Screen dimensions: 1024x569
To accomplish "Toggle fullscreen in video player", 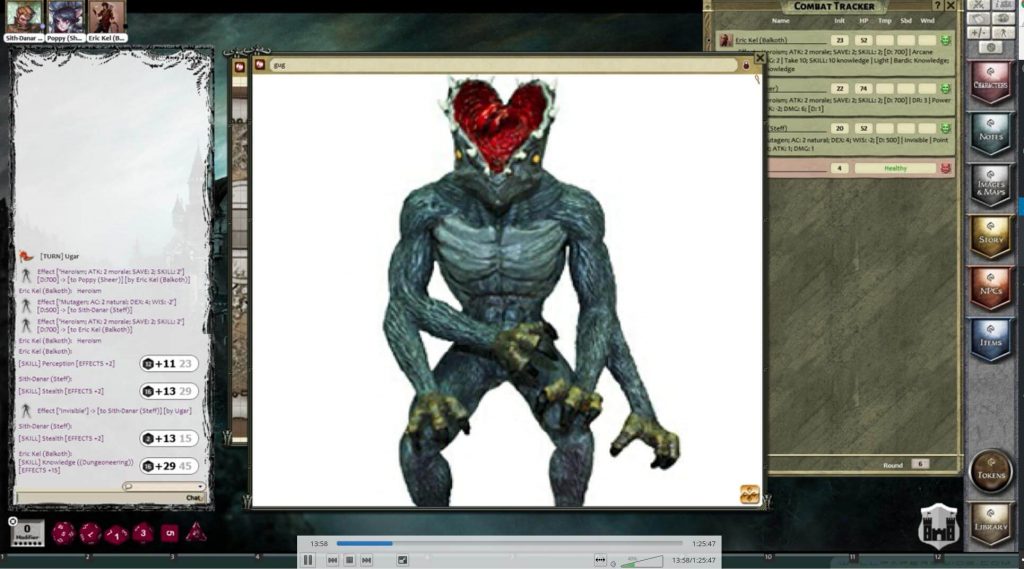I will (402, 560).
